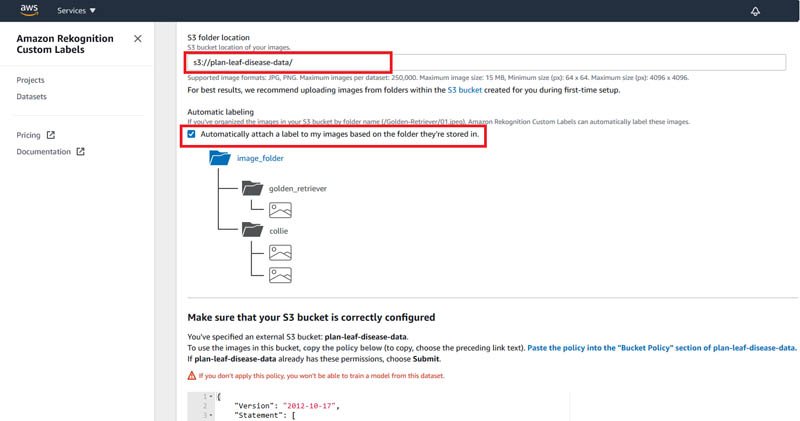Viewport: 800px width, 421px height.
Task: Open the Pricing link
Action: click(x=28, y=135)
